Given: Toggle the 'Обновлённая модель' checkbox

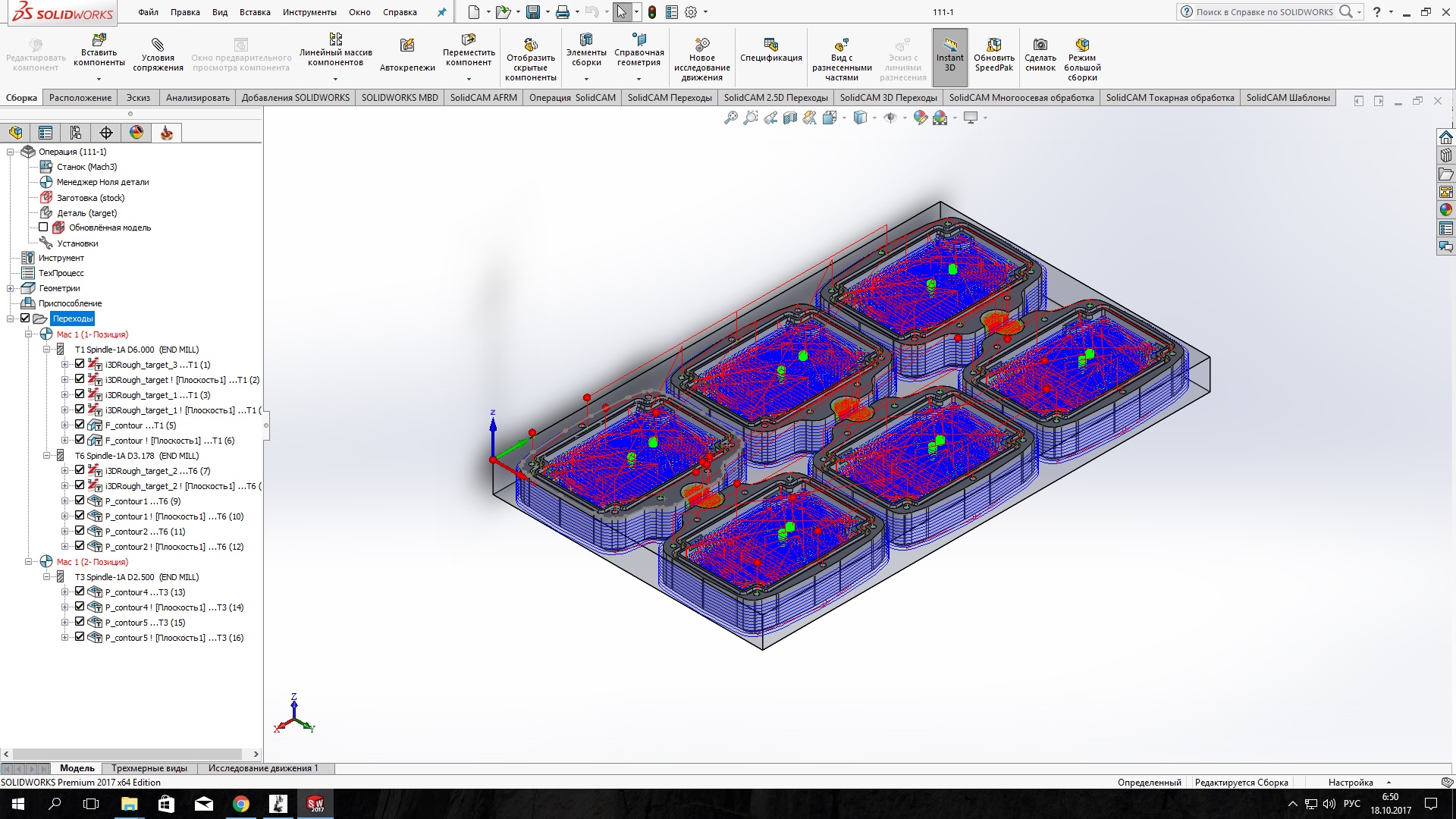Looking at the screenshot, I should tap(43, 227).
